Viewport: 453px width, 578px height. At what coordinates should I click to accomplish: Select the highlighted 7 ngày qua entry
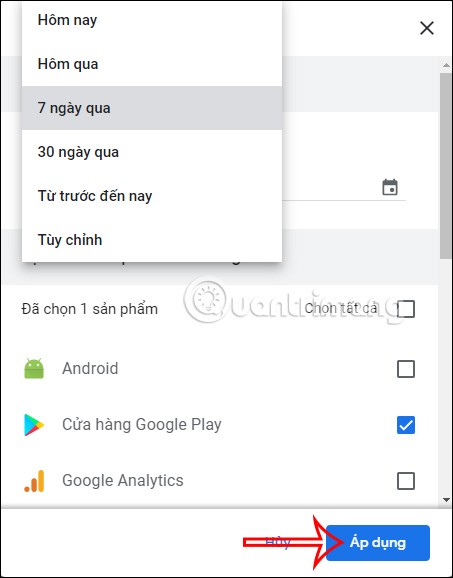coord(152,108)
